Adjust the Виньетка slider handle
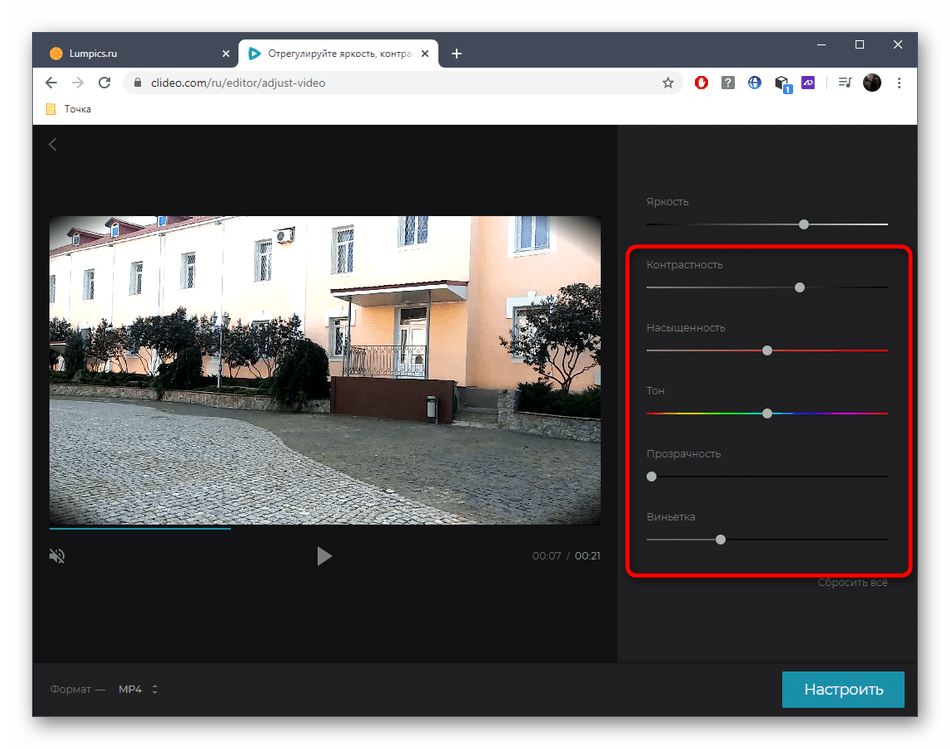This screenshot has height=749, width=950. 720,539
